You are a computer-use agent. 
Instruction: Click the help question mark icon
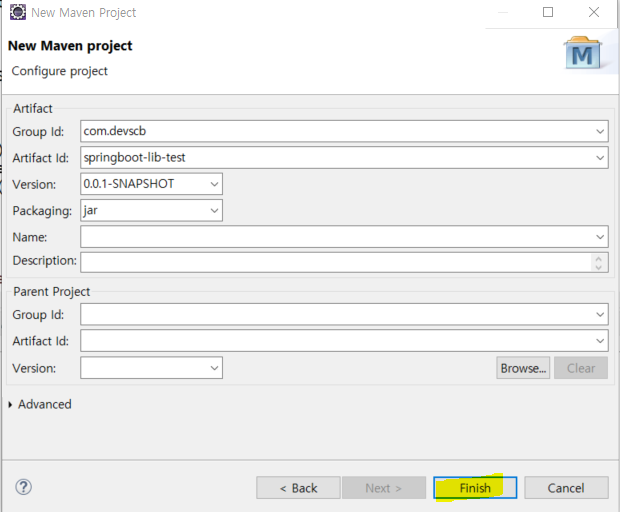click(x=23, y=487)
